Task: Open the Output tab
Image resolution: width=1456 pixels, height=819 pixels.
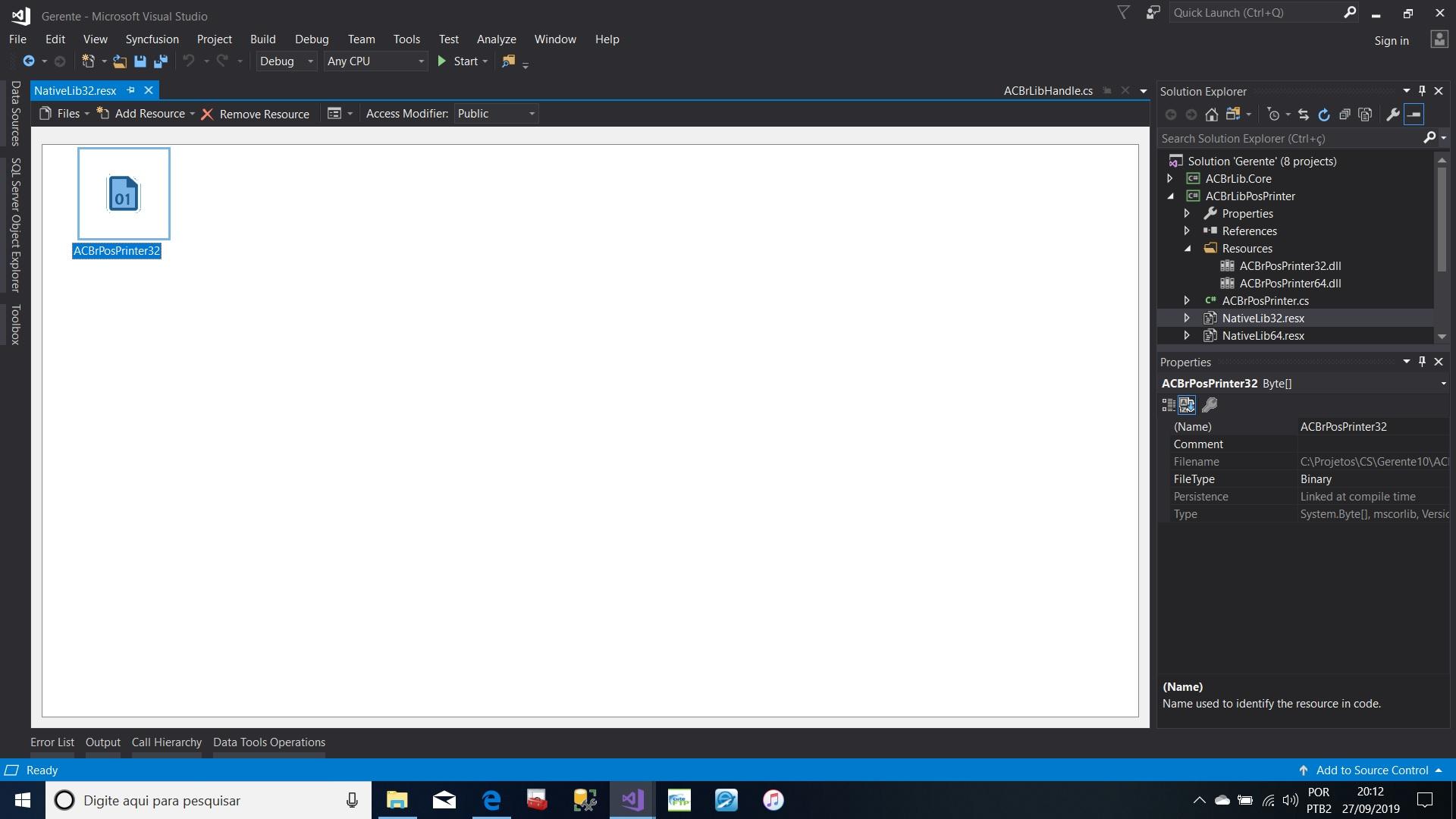Action: [103, 742]
